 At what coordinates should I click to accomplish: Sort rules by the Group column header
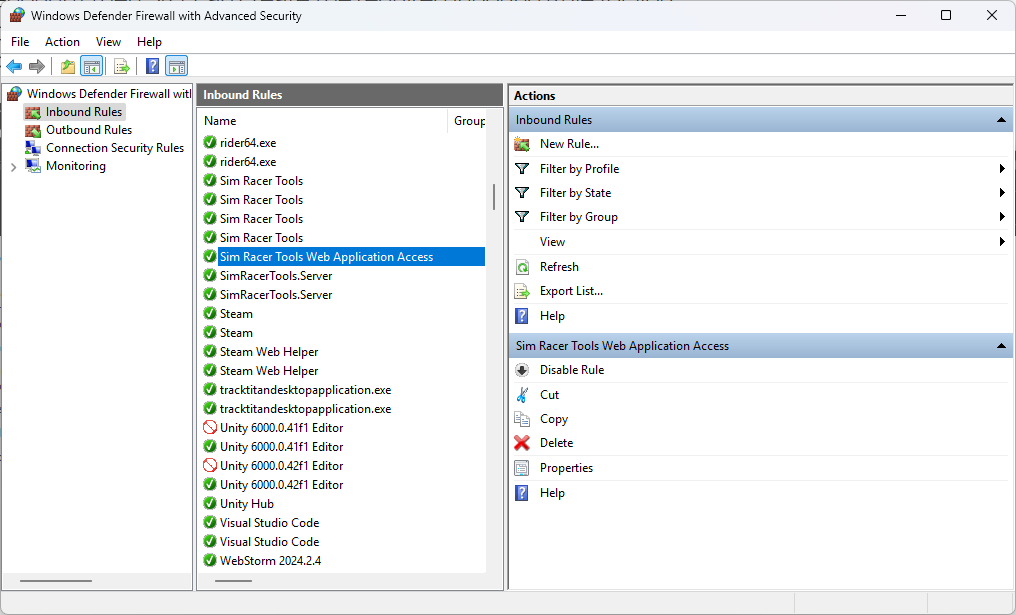pyautogui.click(x=468, y=121)
